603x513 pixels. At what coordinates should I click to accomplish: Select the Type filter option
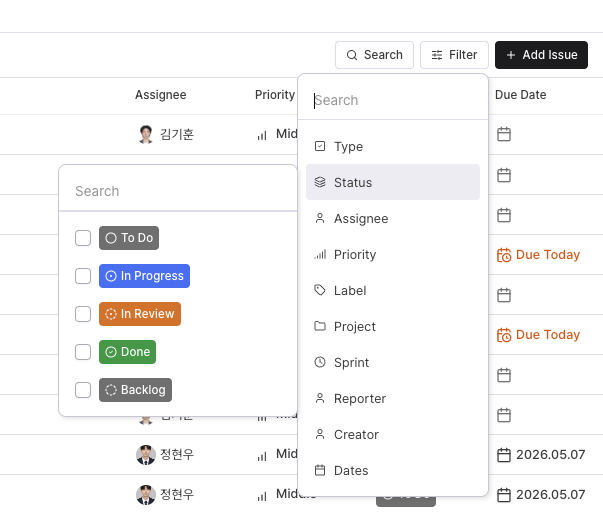(x=393, y=147)
